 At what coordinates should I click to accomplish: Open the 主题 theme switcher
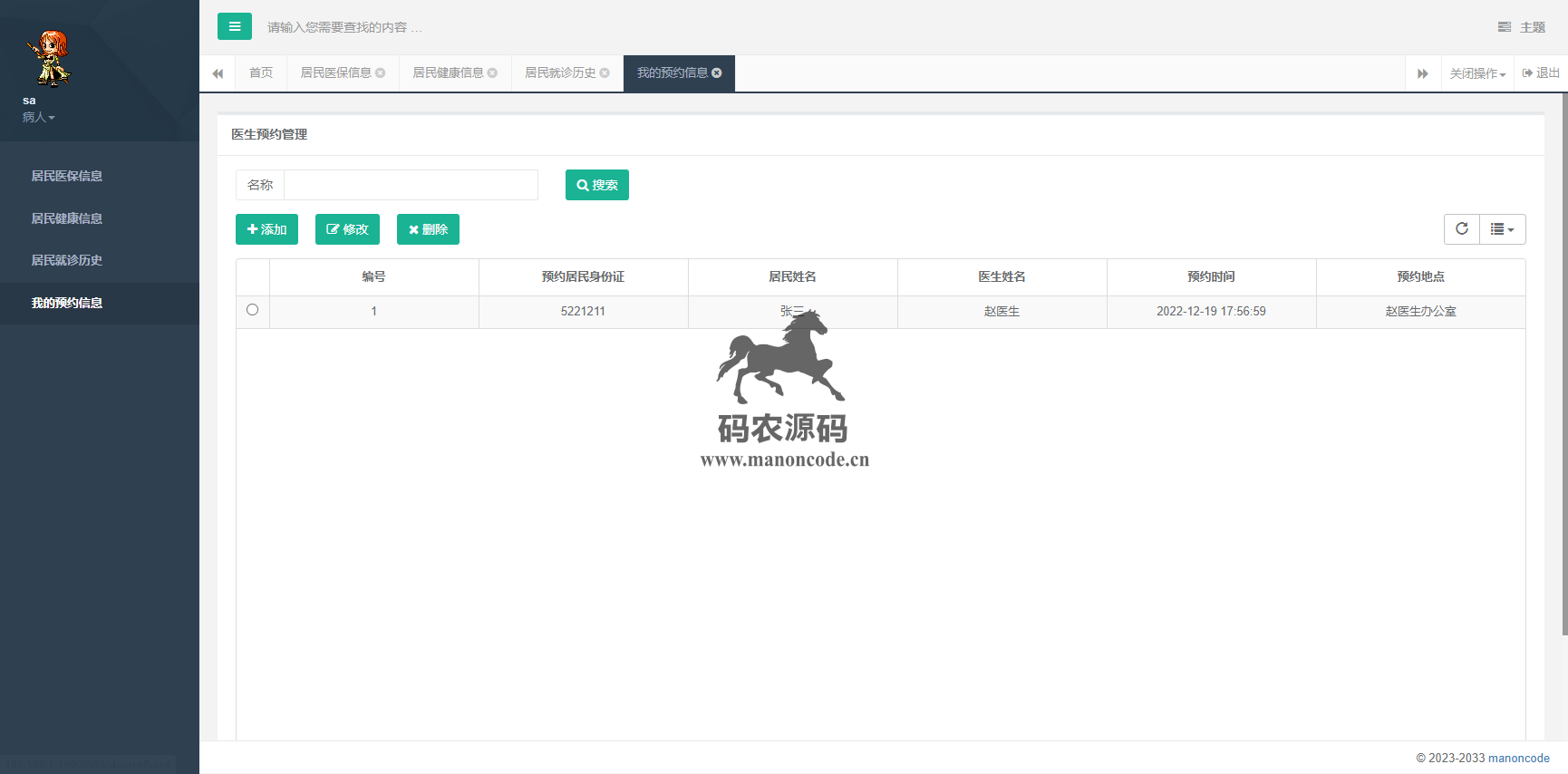[1522, 27]
